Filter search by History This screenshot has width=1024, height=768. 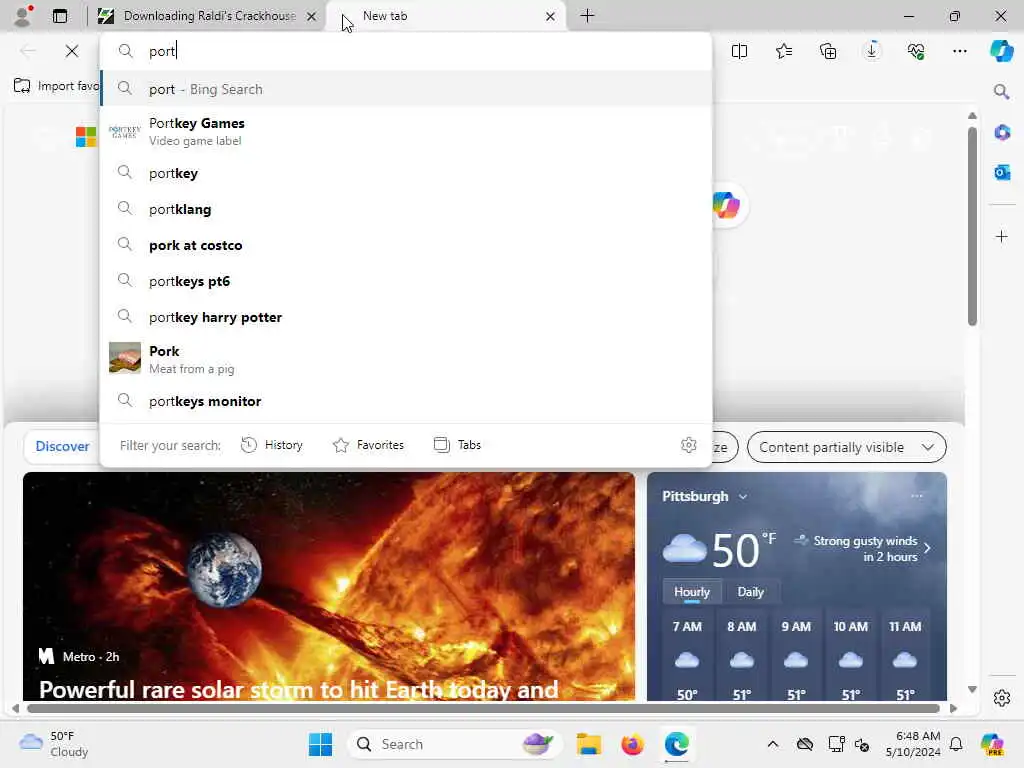(272, 445)
